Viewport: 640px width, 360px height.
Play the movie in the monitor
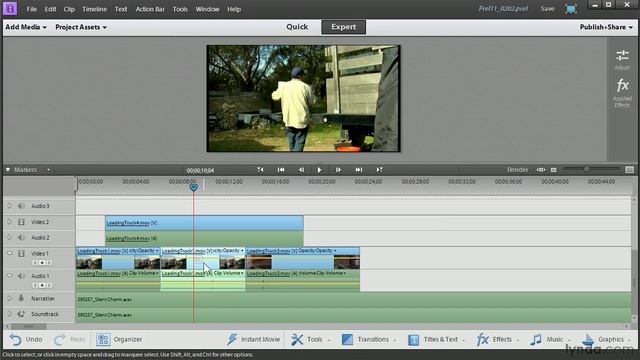(x=319, y=169)
